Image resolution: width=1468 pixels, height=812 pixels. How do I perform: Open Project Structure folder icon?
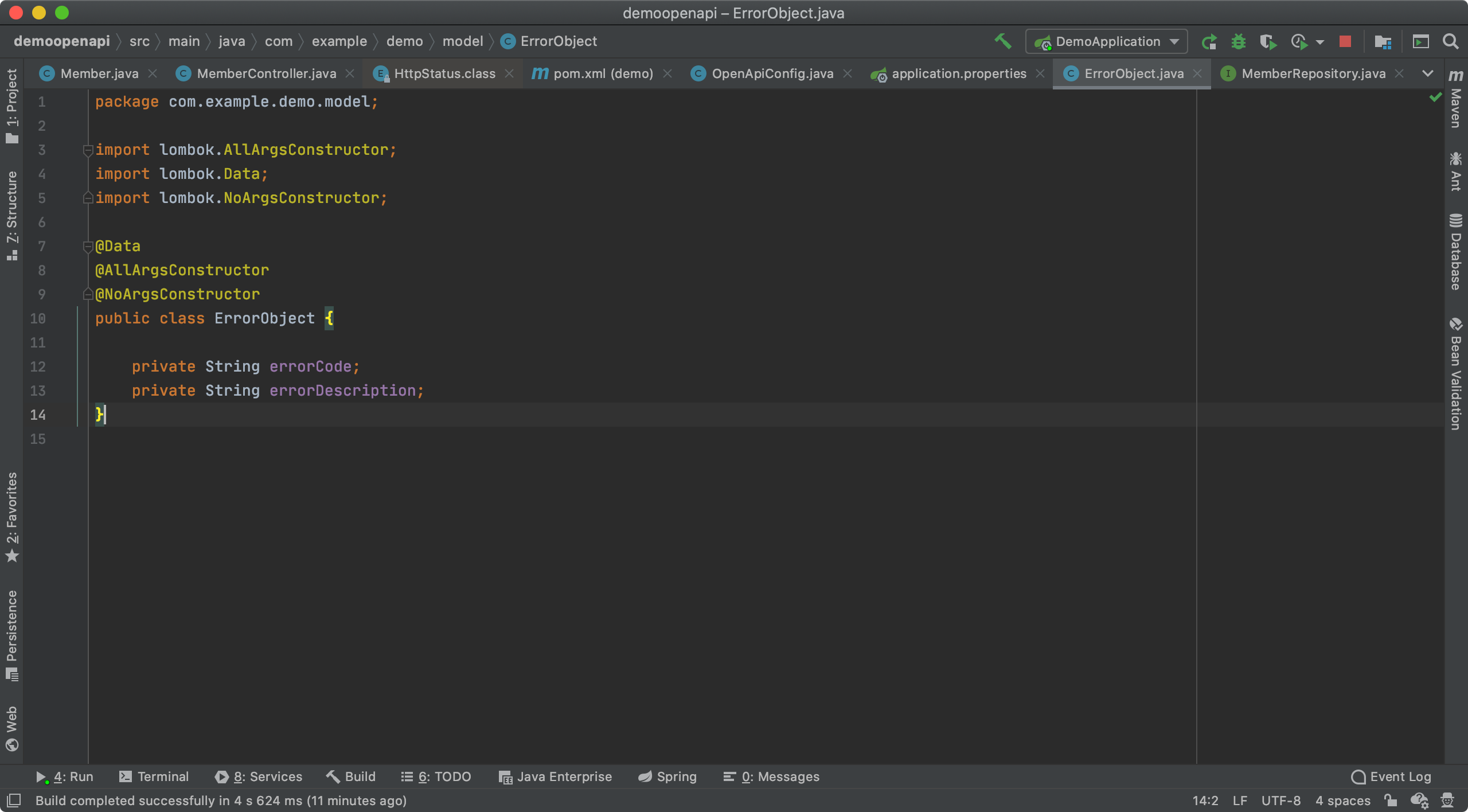(x=1383, y=41)
